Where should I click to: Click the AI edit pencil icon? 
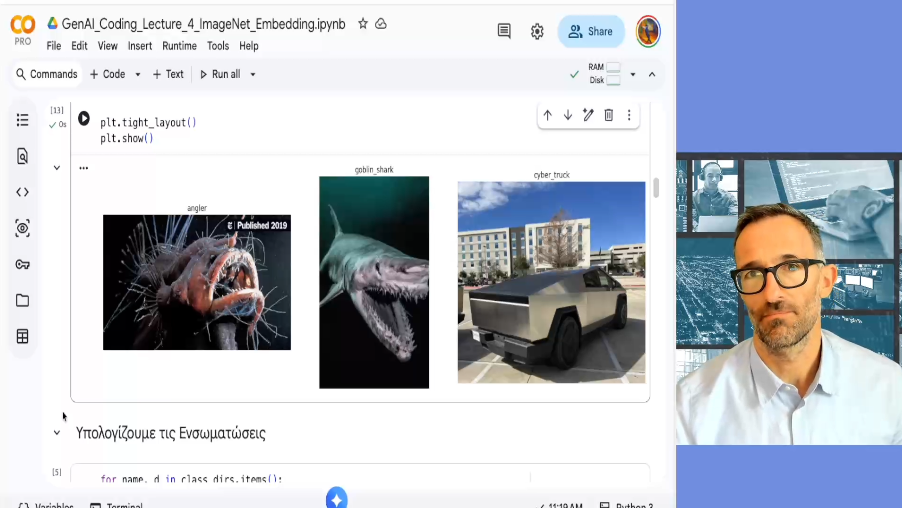click(588, 115)
